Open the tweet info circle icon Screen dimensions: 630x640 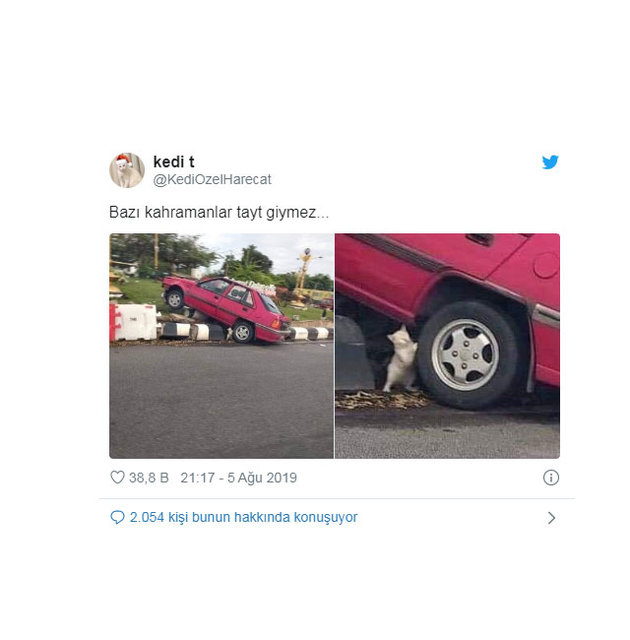(551, 478)
